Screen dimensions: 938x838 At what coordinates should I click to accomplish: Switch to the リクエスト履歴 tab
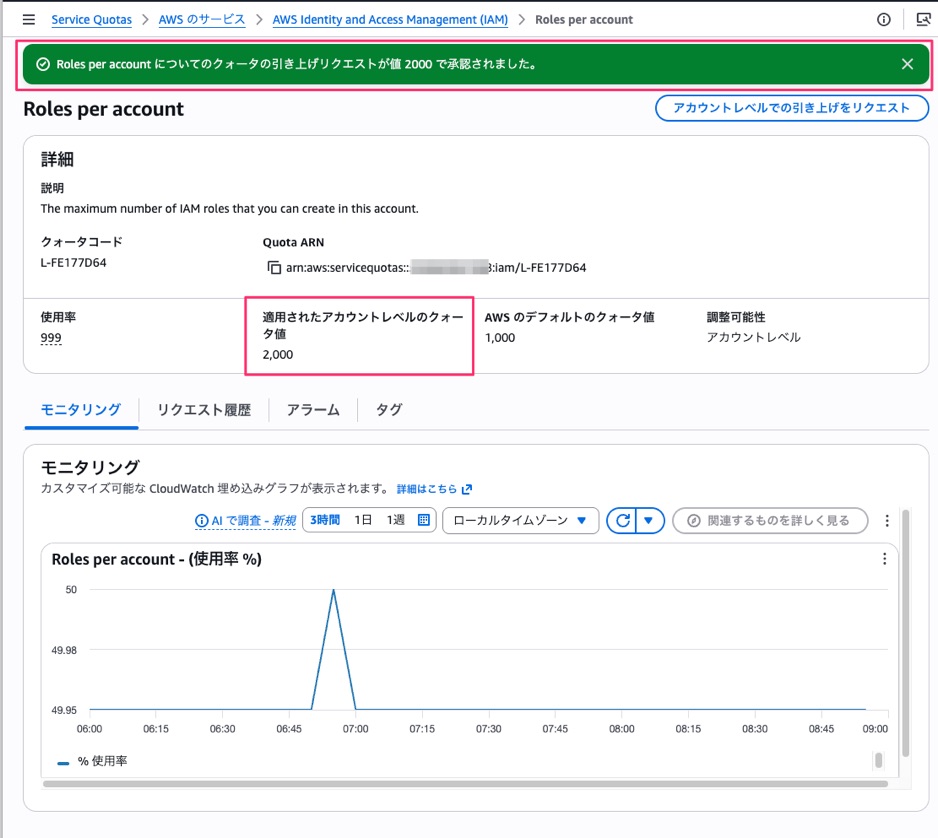204,410
